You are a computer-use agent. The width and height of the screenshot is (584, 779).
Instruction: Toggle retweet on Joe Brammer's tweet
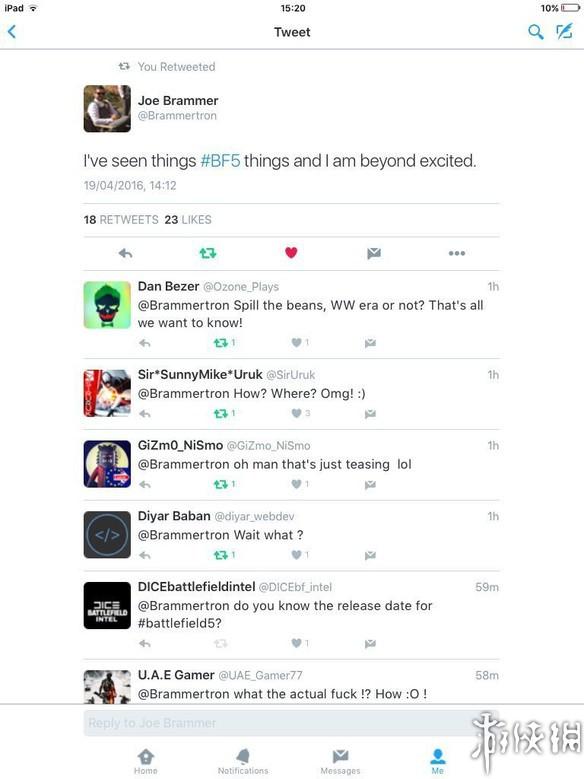(208, 253)
